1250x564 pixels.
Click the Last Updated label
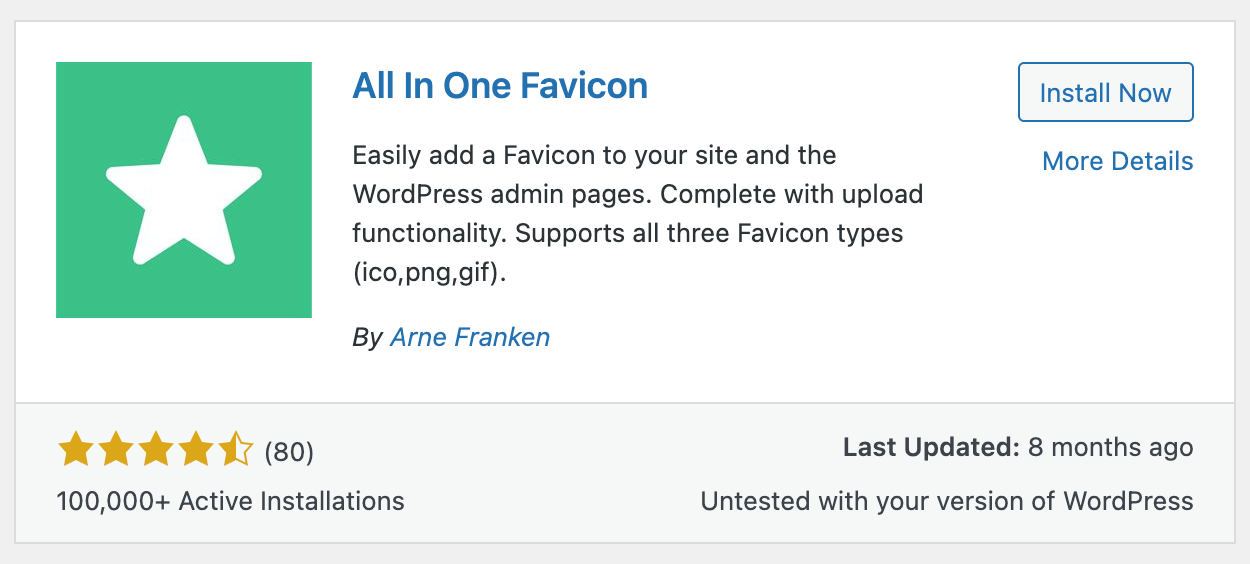click(x=930, y=447)
